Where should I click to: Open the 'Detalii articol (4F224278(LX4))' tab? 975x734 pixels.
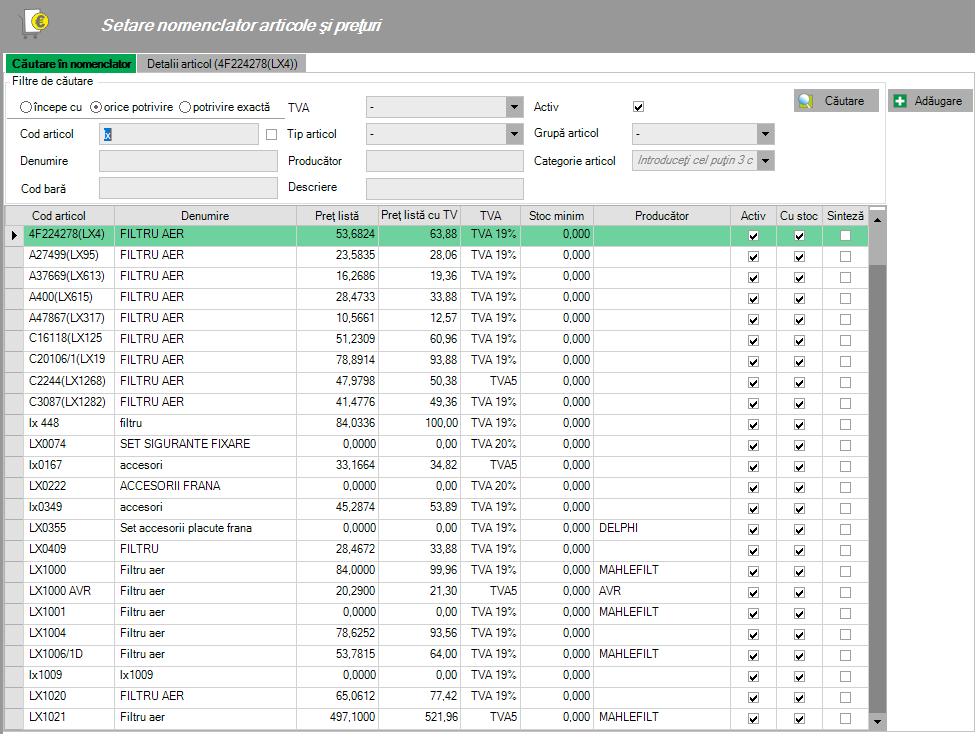click(x=222, y=63)
